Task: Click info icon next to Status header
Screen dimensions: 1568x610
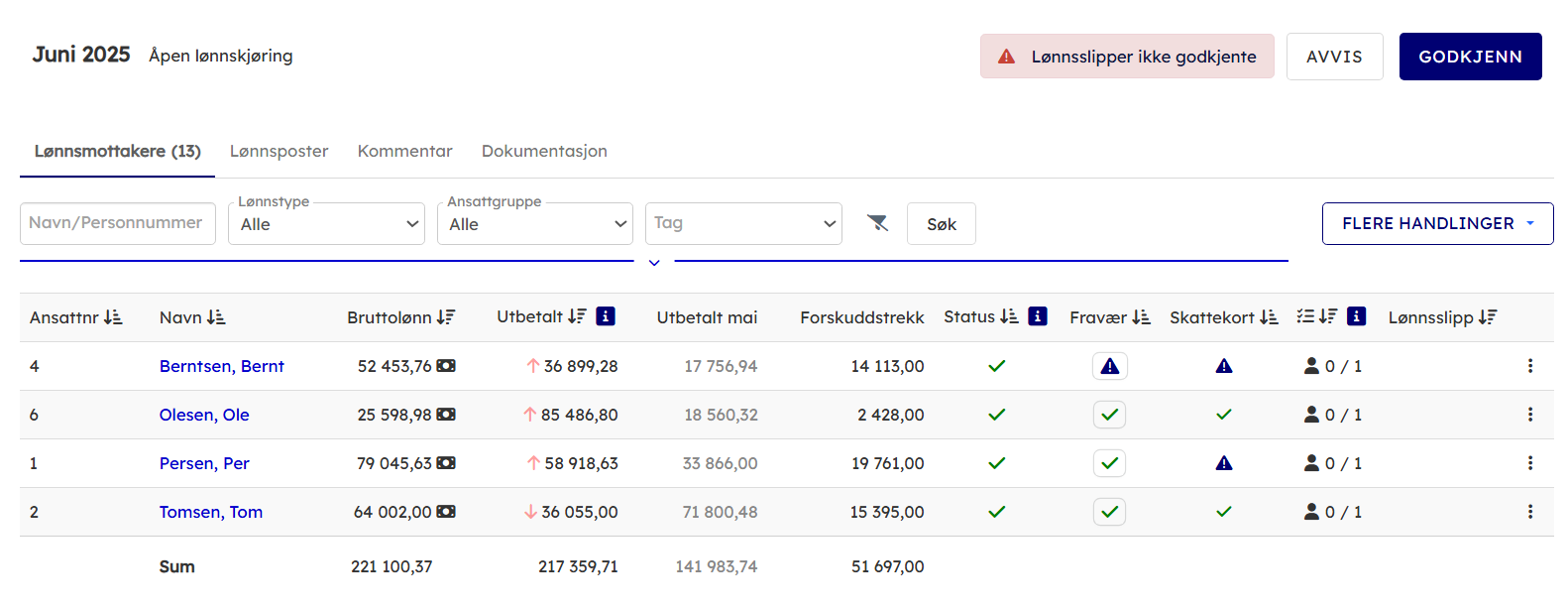Action: tap(1038, 316)
